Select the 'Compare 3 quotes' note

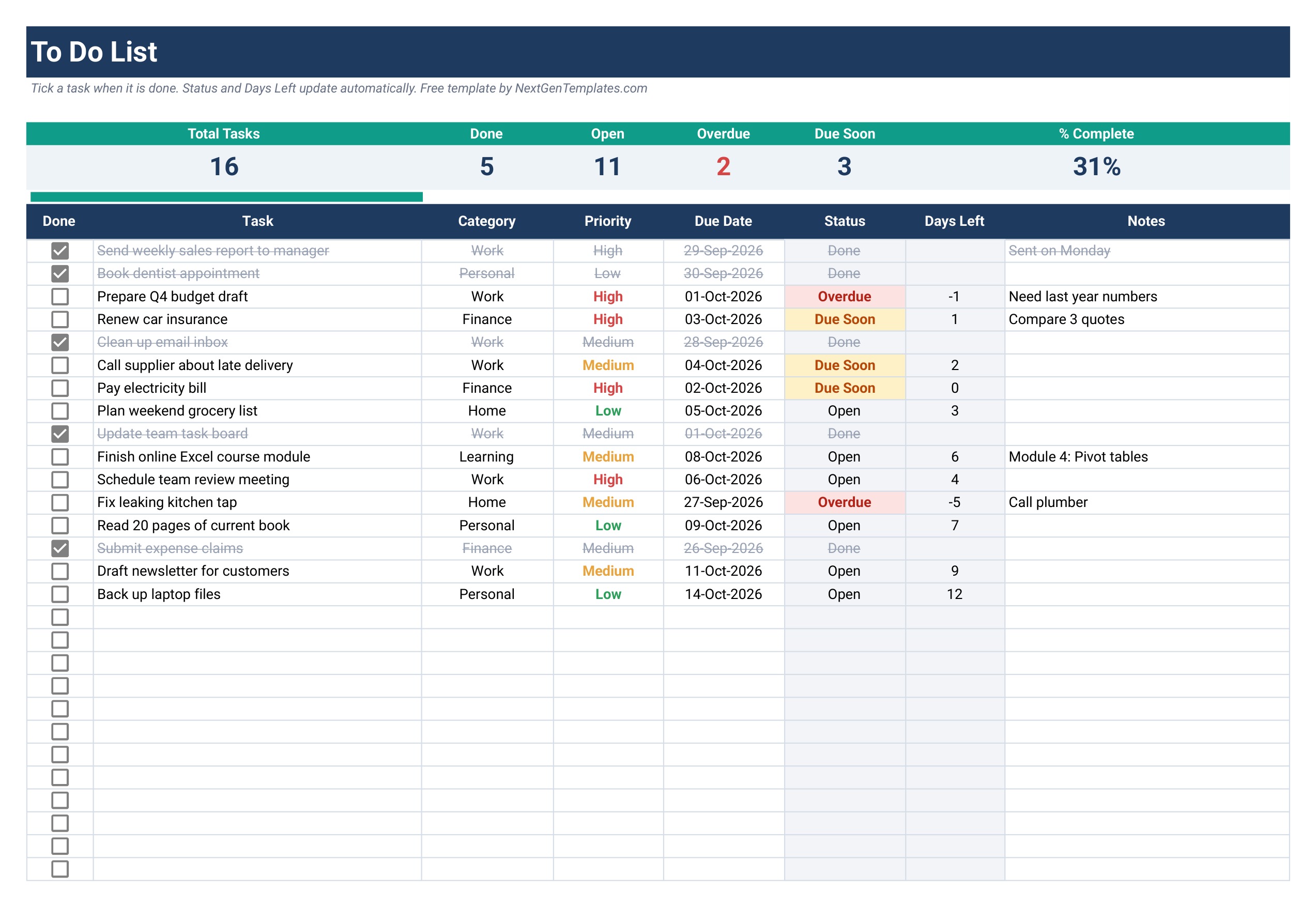click(x=1146, y=319)
